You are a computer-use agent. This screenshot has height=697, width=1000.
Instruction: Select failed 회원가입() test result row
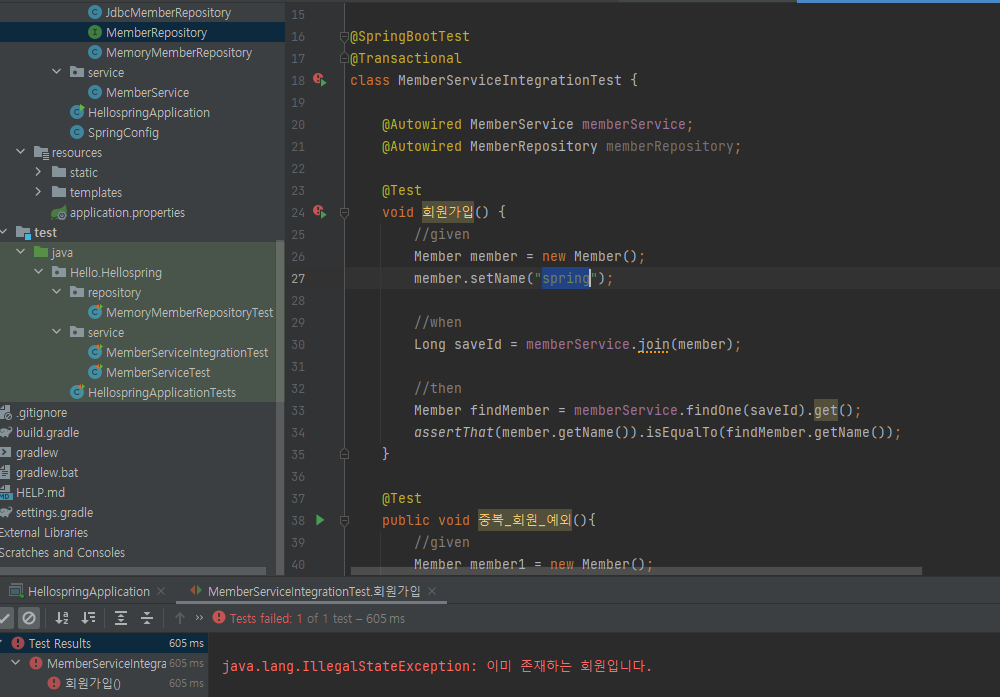104,683
